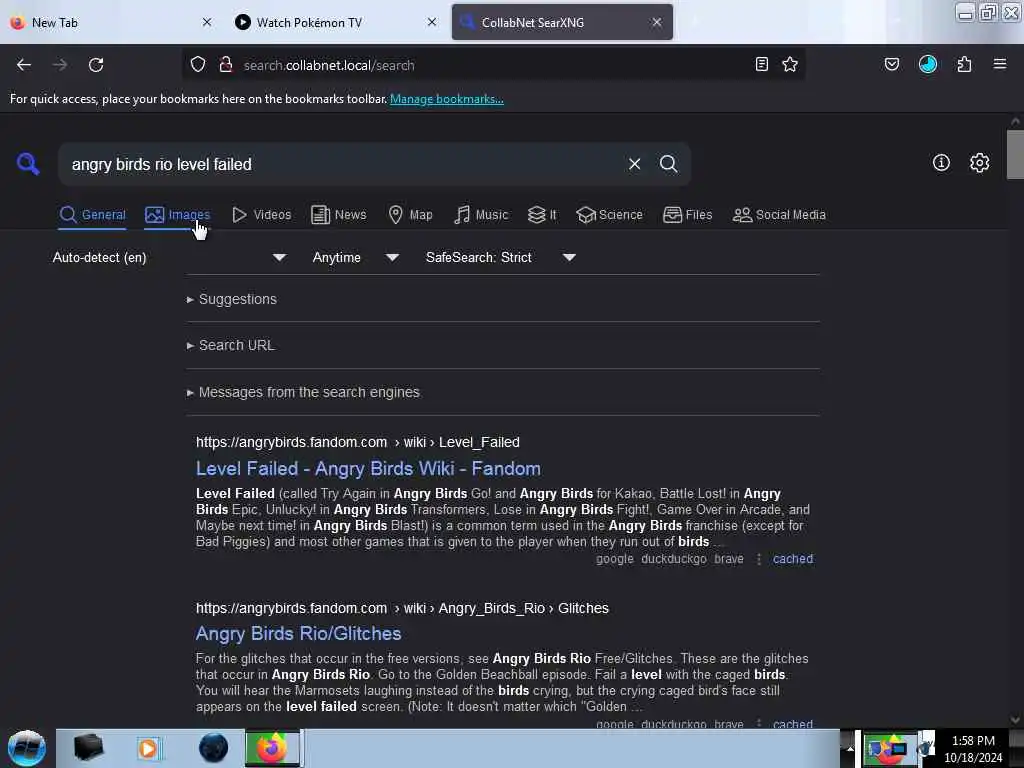Launch the media player taskbar icon
Viewport: 1024px width, 768px height.
[x=148, y=748]
